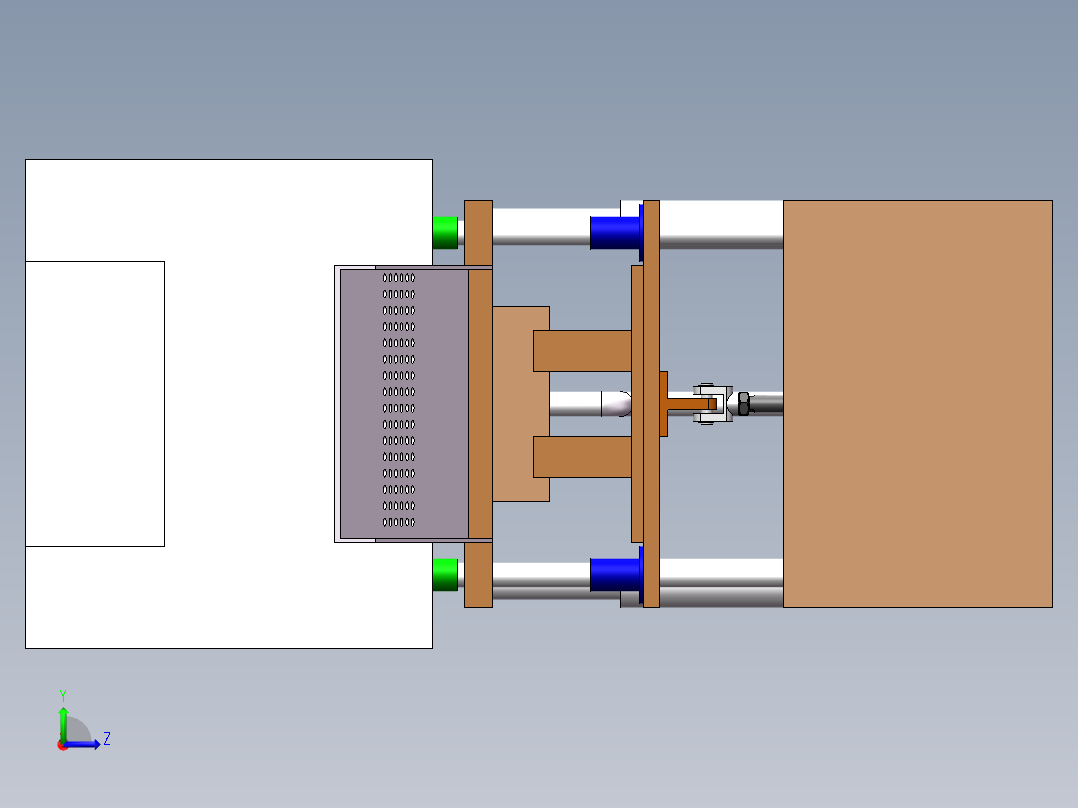Image resolution: width=1078 pixels, height=808 pixels.
Task: Click the Z axis arrow of the triad
Action: [x=82, y=744]
